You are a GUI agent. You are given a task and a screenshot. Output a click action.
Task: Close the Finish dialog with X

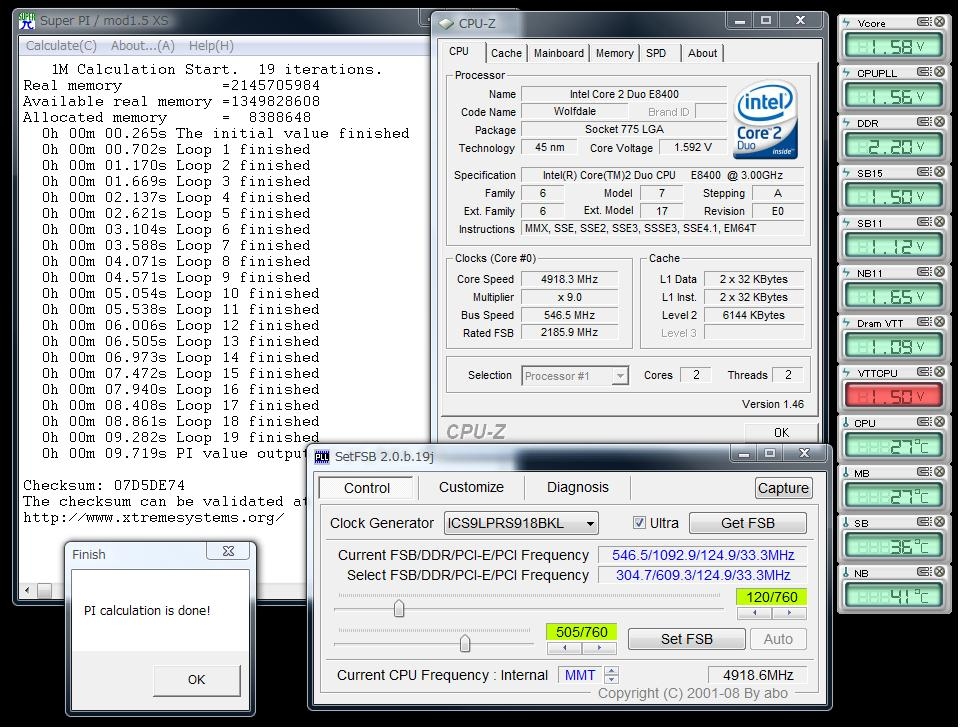[x=228, y=551]
